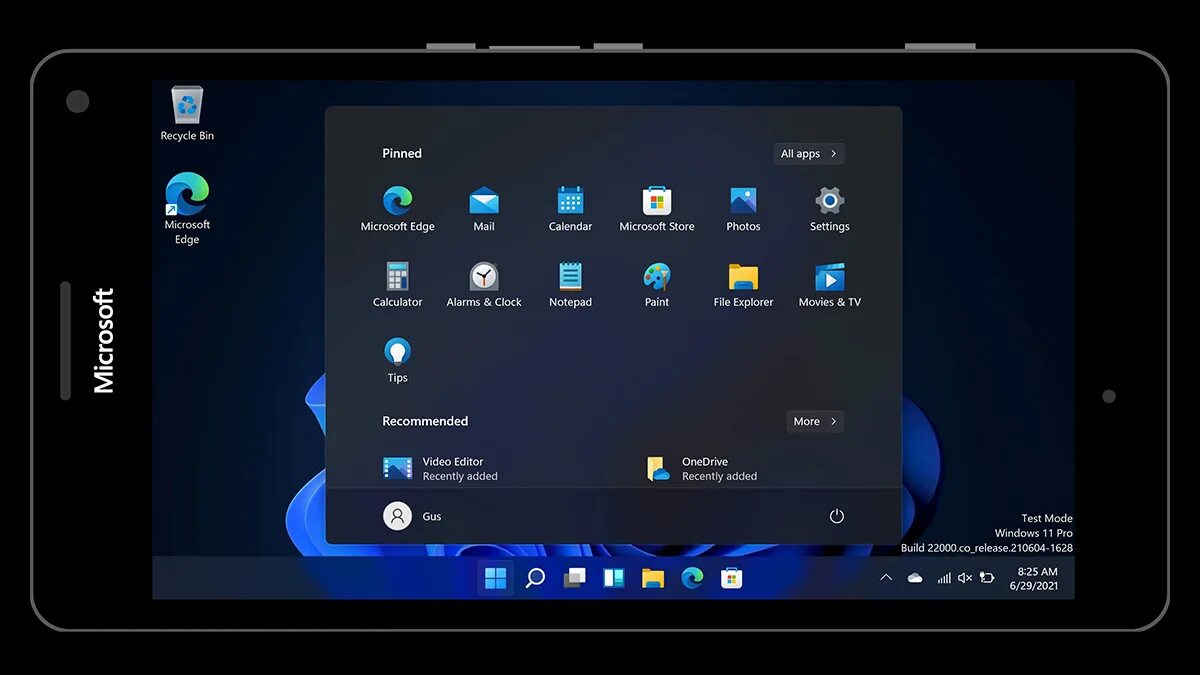Image resolution: width=1200 pixels, height=675 pixels.
Task: Open Widgets from the taskbar
Action: tap(613, 578)
